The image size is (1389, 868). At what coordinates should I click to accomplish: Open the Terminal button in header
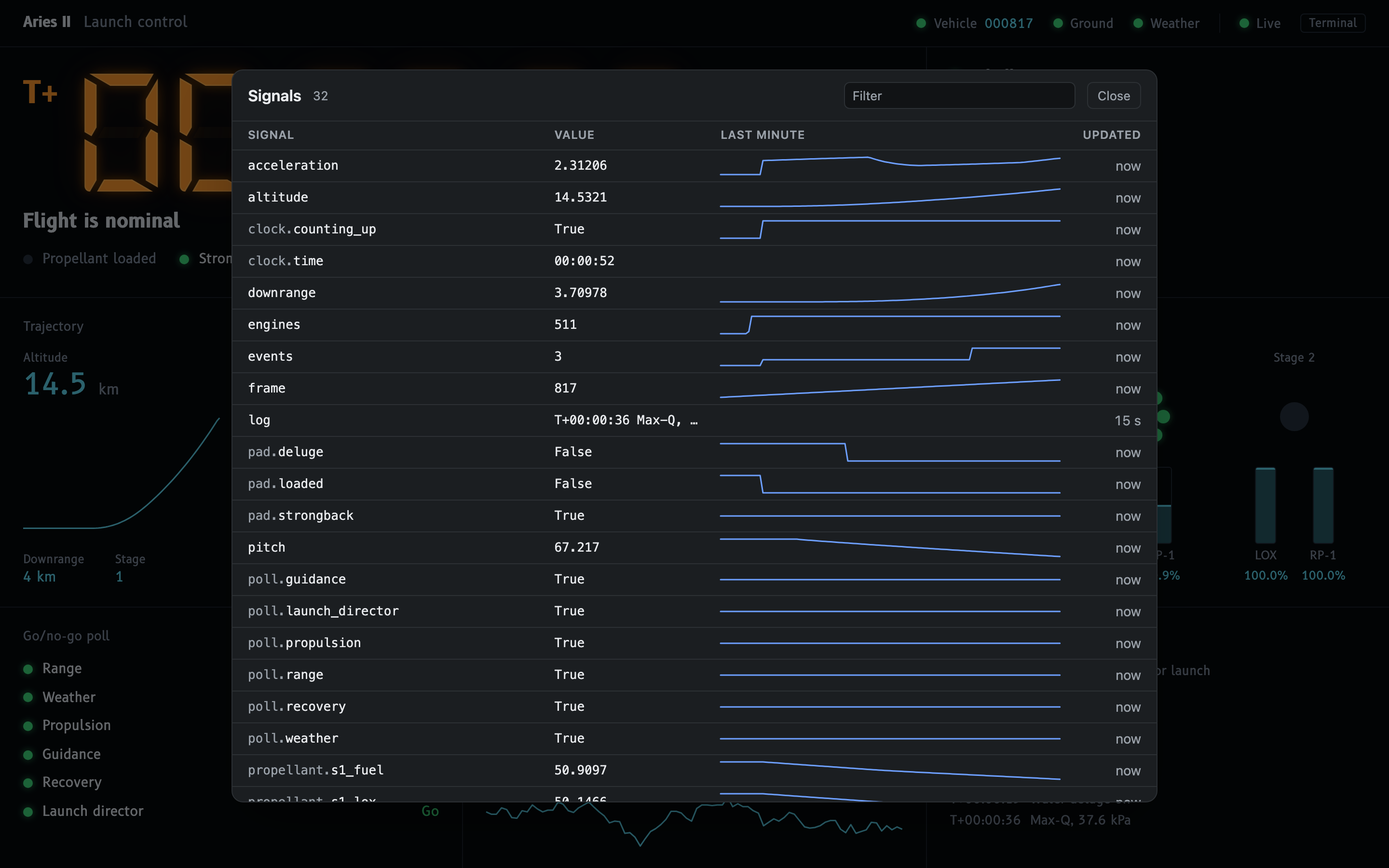pos(1332,23)
